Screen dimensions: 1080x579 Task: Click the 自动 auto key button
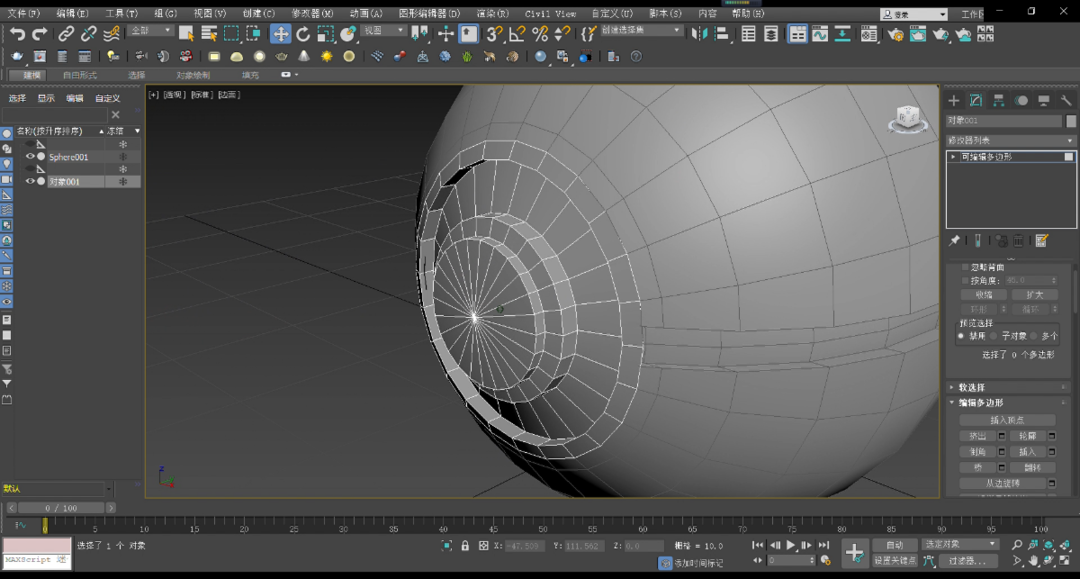pos(893,545)
